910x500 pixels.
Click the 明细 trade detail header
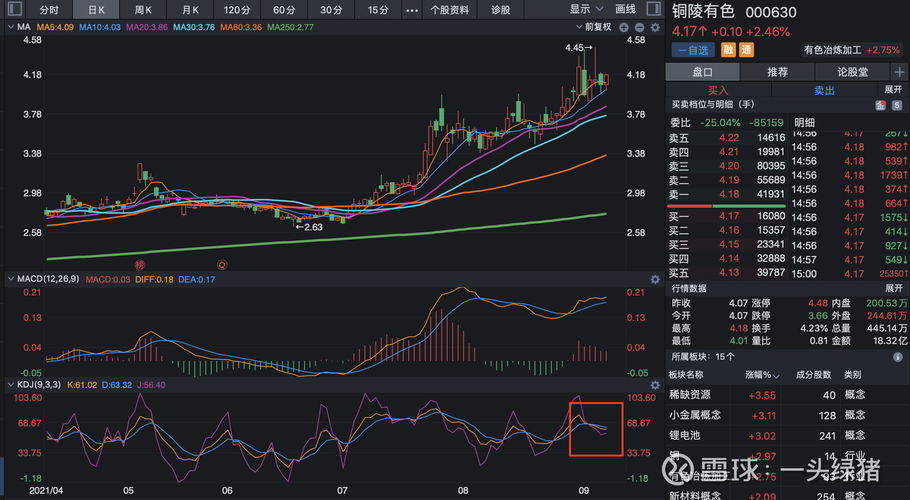pyautogui.click(x=804, y=122)
